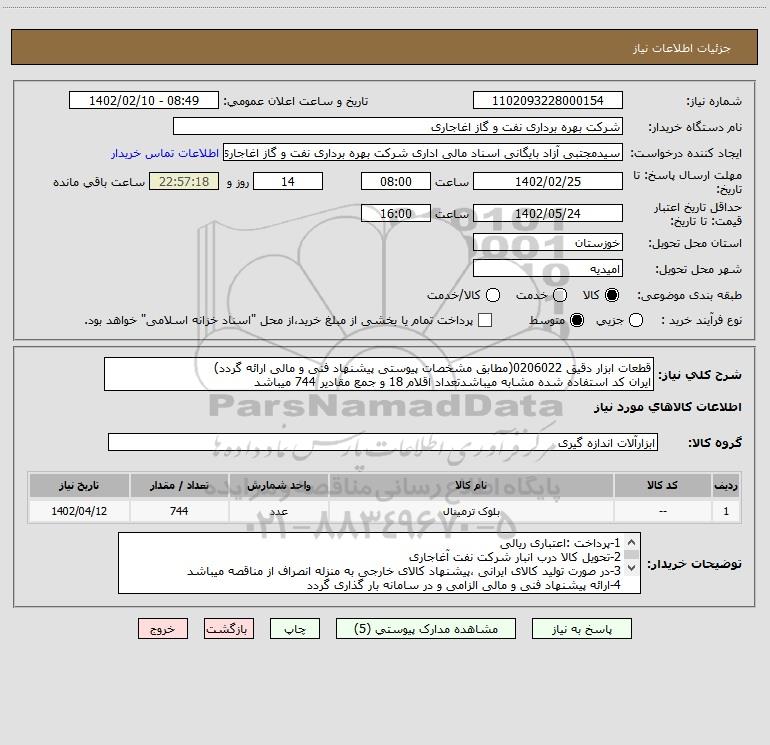
Task: Click row number cell 1
Action: [x=726, y=511]
